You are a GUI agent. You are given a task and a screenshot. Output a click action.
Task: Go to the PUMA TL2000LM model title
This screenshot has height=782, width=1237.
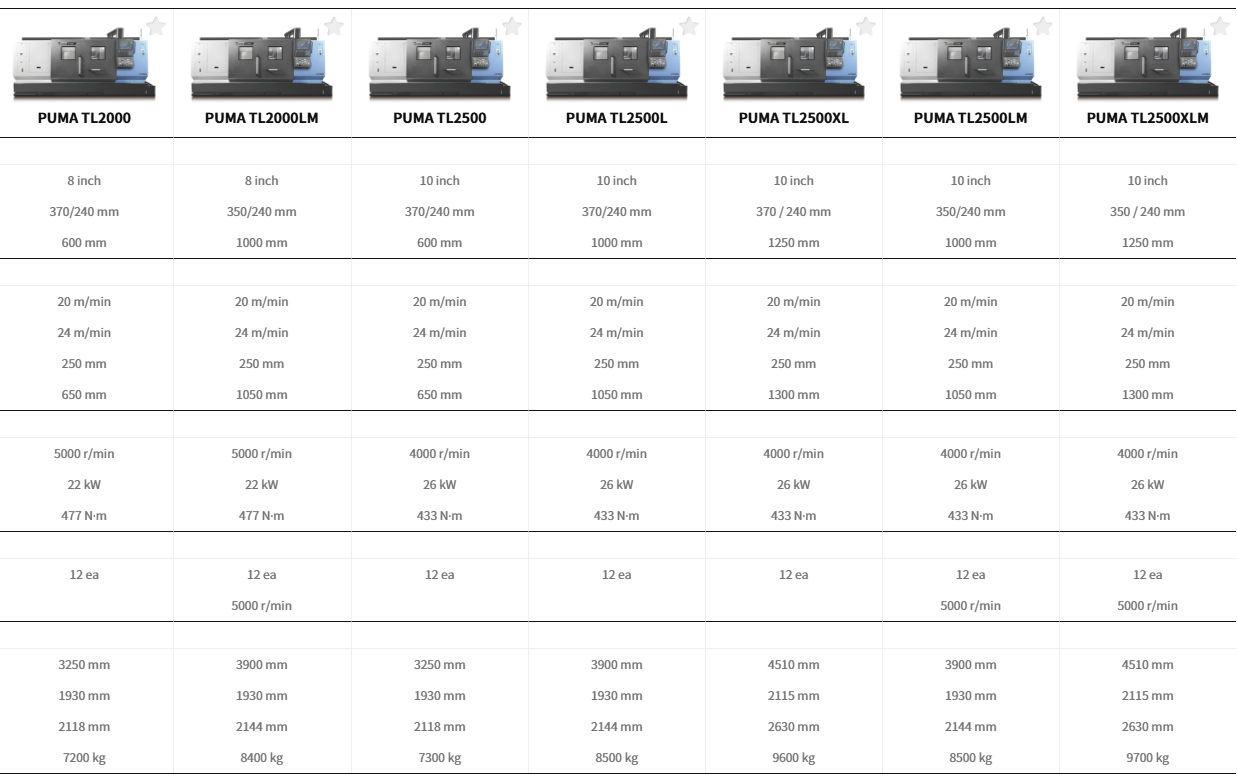coord(262,118)
